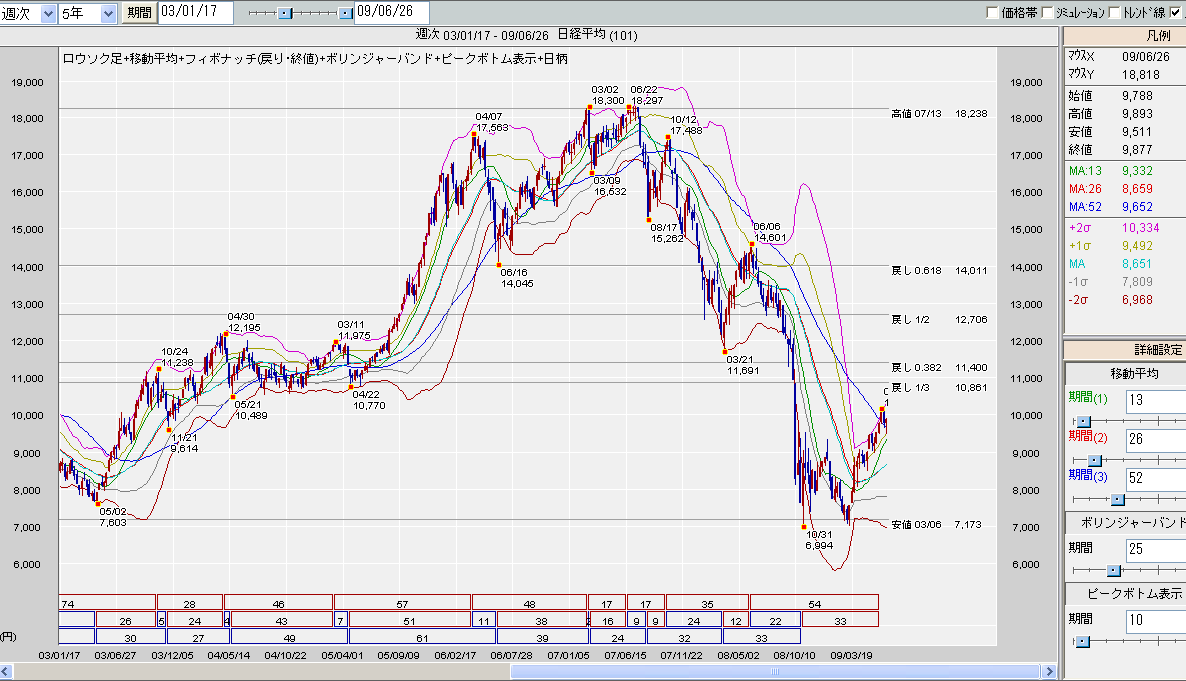Image resolution: width=1186 pixels, height=681 pixels.
Task: Click the horizontal scrollbar thumb
Action: pyautogui.click(x=775, y=671)
